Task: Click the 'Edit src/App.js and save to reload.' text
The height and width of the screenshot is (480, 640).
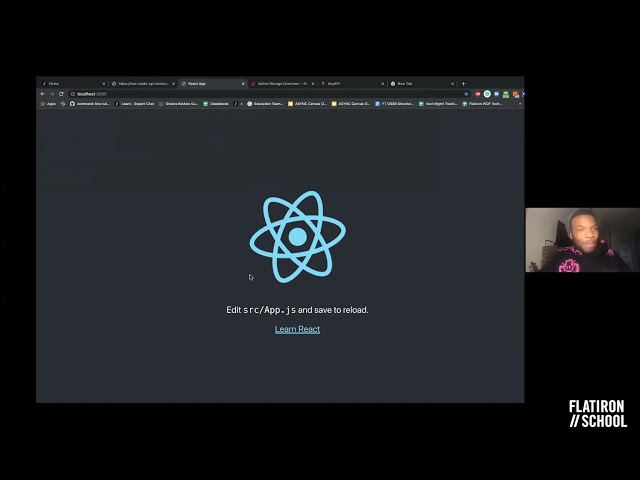Action: [298, 310]
